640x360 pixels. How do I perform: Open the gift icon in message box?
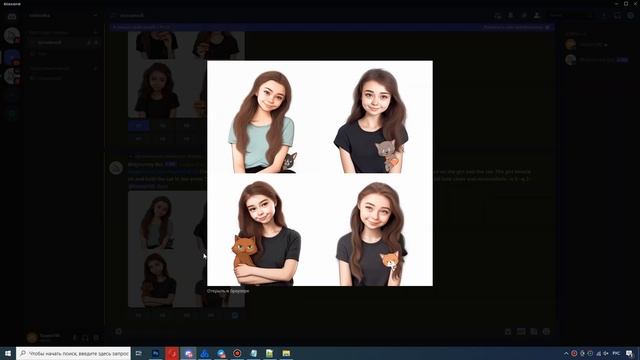508,331
